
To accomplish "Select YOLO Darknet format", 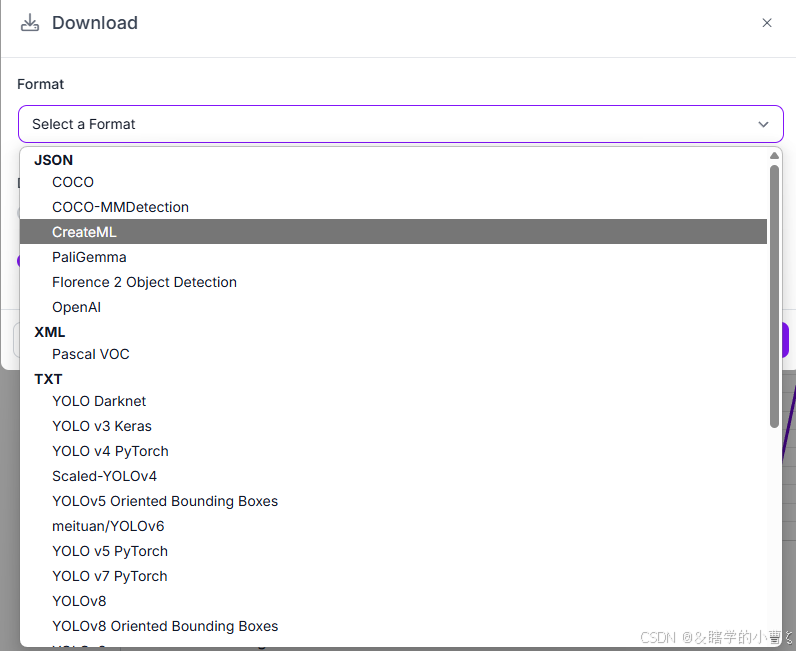I will [393, 401].
